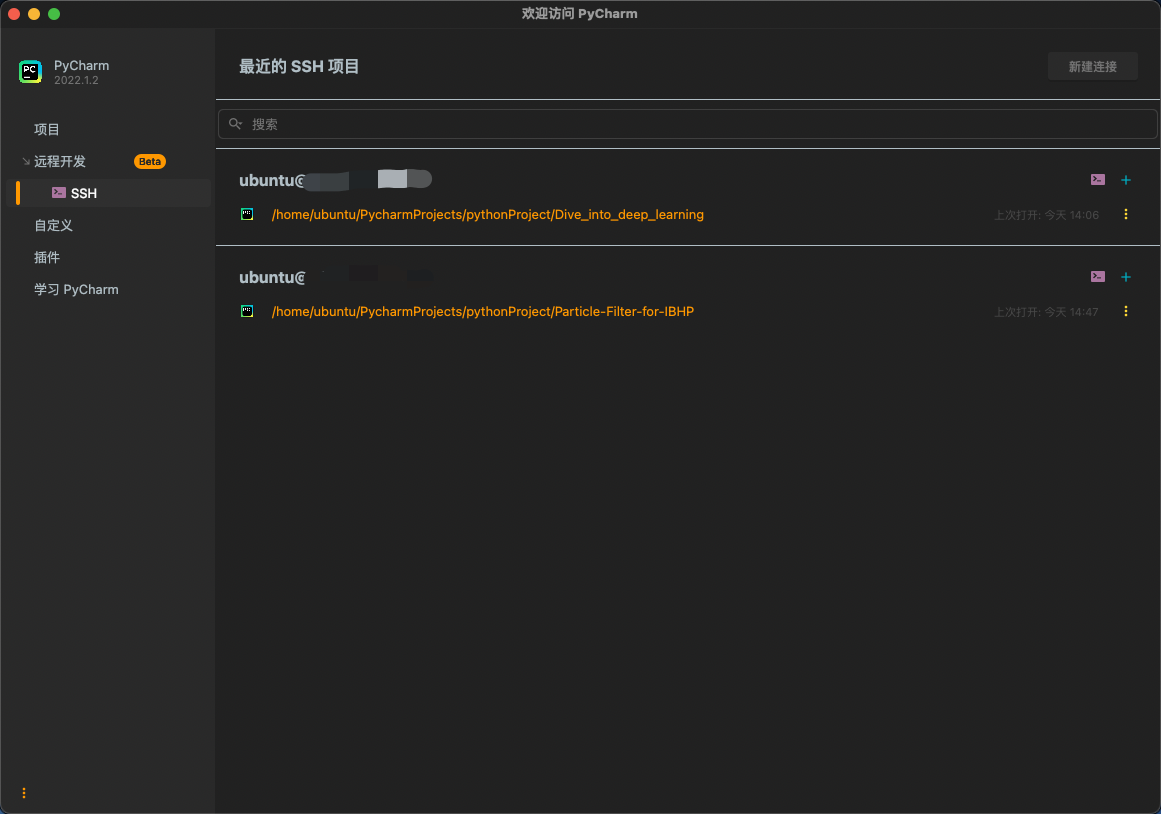Screen dimensions: 1161x814
Task: Open Particle-Filter-for-IBHP project link
Action: point(483,312)
